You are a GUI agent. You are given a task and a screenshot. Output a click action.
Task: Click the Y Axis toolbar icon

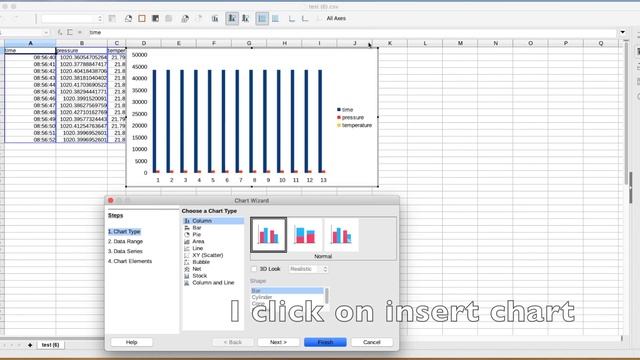pos(305,18)
